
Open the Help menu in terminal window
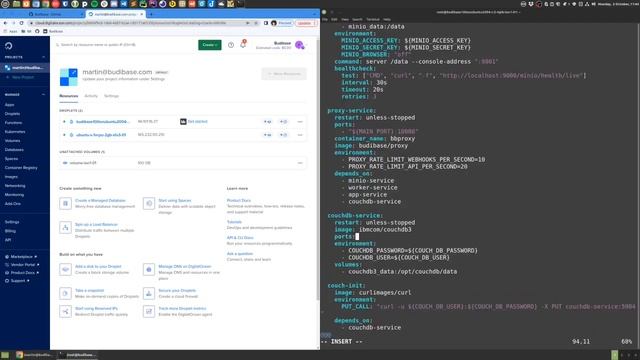click(387, 19)
